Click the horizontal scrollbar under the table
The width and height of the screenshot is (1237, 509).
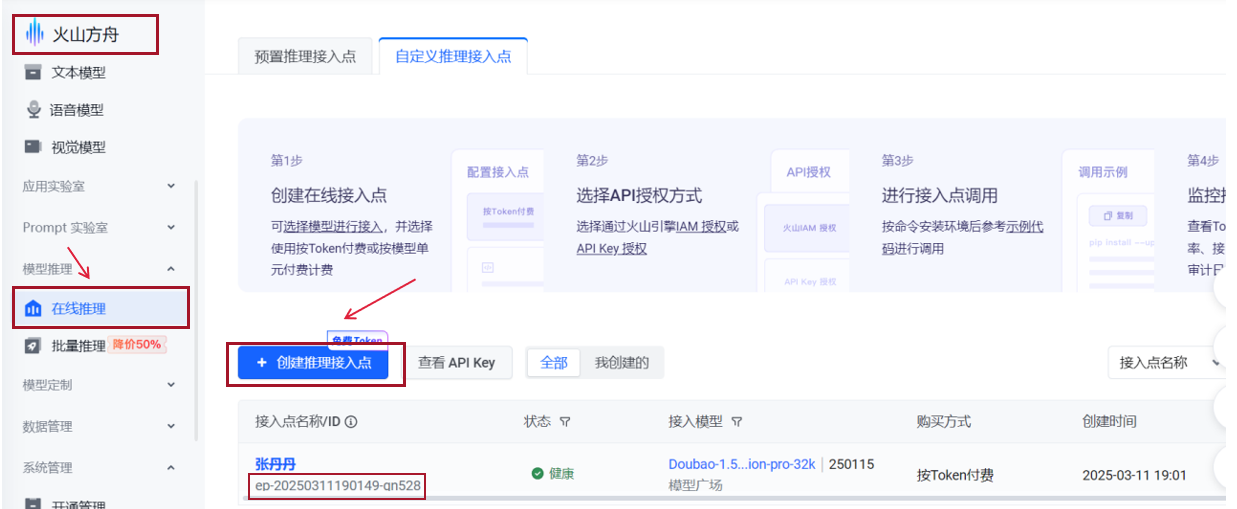click(730, 498)
